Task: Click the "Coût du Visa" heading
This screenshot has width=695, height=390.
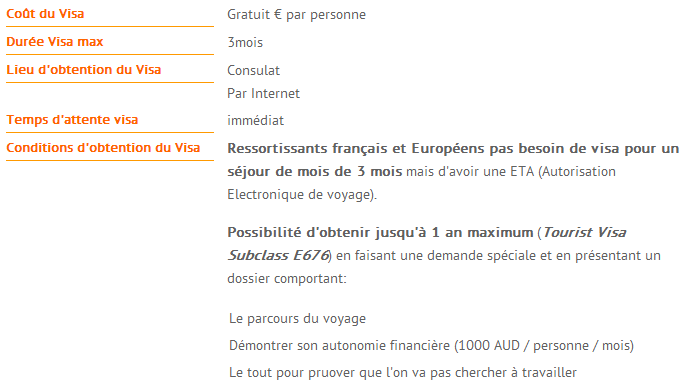Action: pos(45,14)
